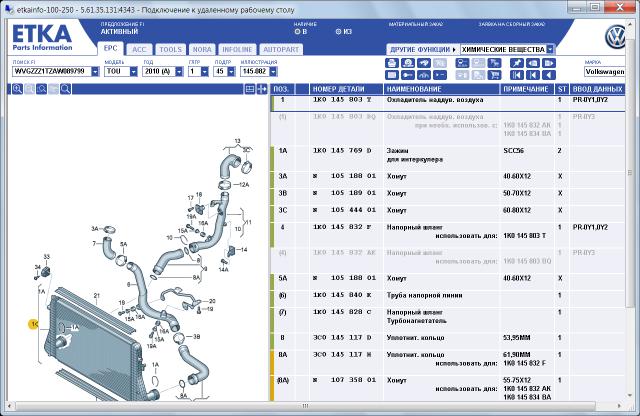Select part number 1K0 145 769 D
The width and height of the screenshot is (640, 416).
tap(342, 151)
